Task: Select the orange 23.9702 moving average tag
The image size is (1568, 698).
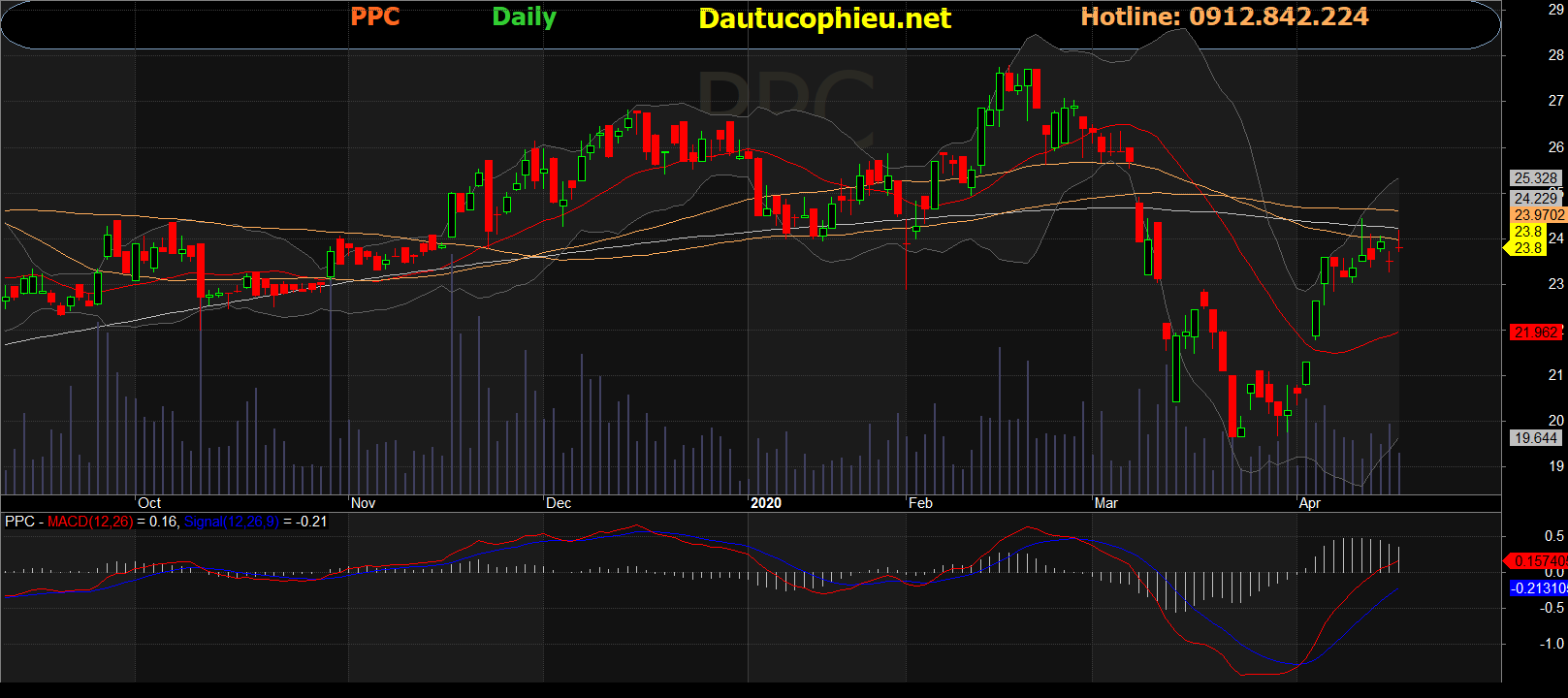Action: tap(1538, 215)
